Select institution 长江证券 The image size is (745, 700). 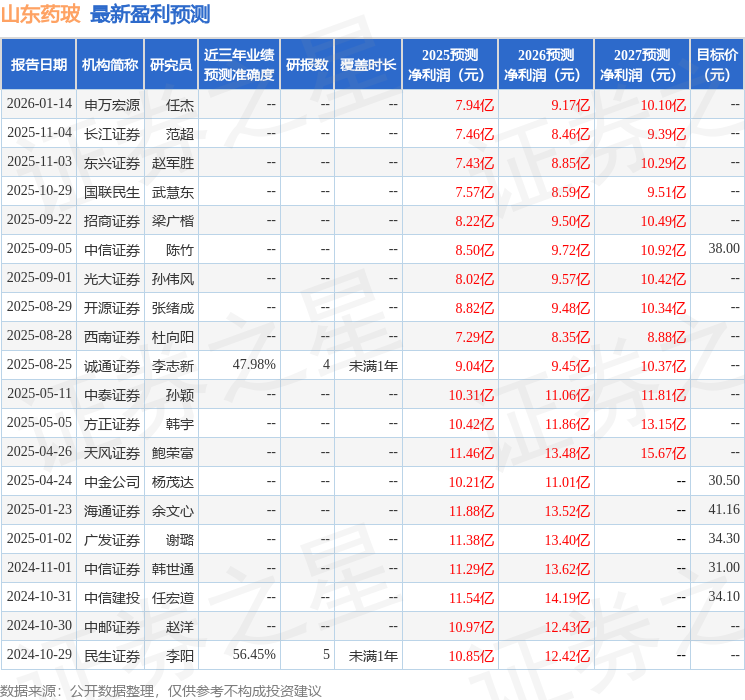click(112, 134)
